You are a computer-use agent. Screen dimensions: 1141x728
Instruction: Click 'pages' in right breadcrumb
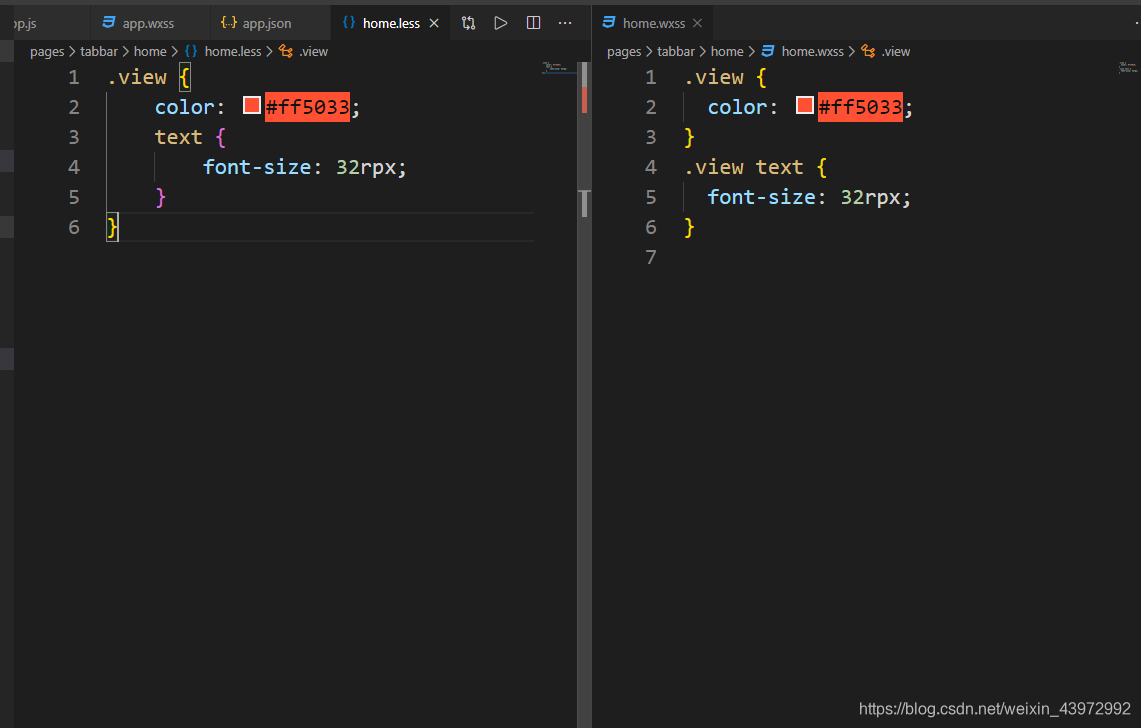coord(624,52)
